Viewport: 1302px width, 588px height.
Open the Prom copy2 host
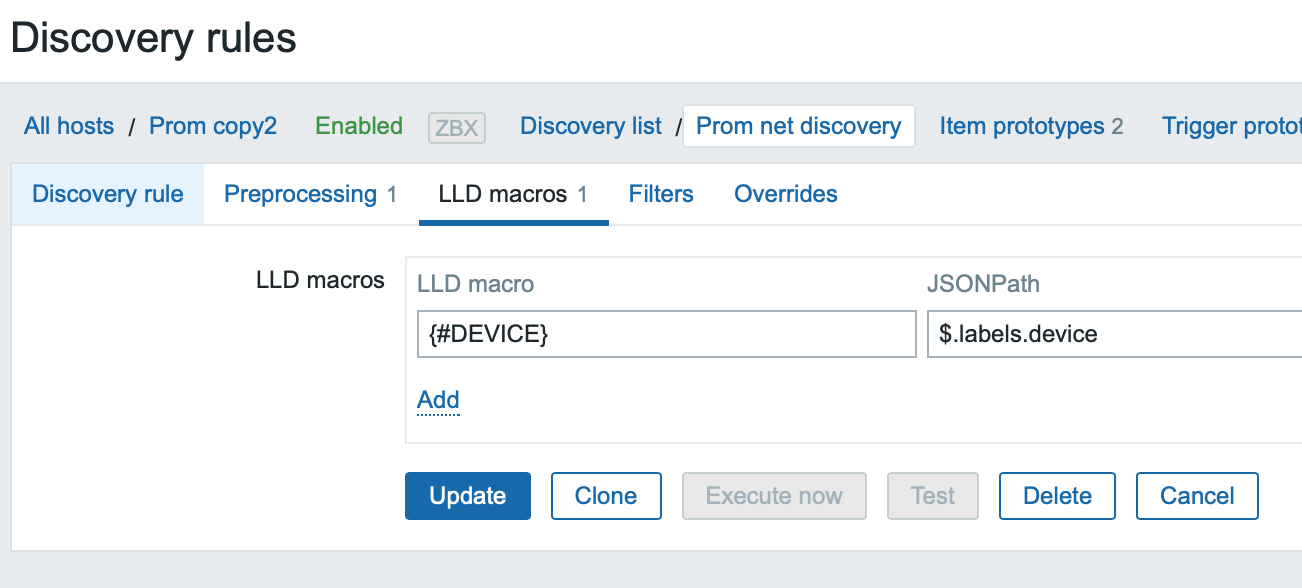[x=213, y=126]
